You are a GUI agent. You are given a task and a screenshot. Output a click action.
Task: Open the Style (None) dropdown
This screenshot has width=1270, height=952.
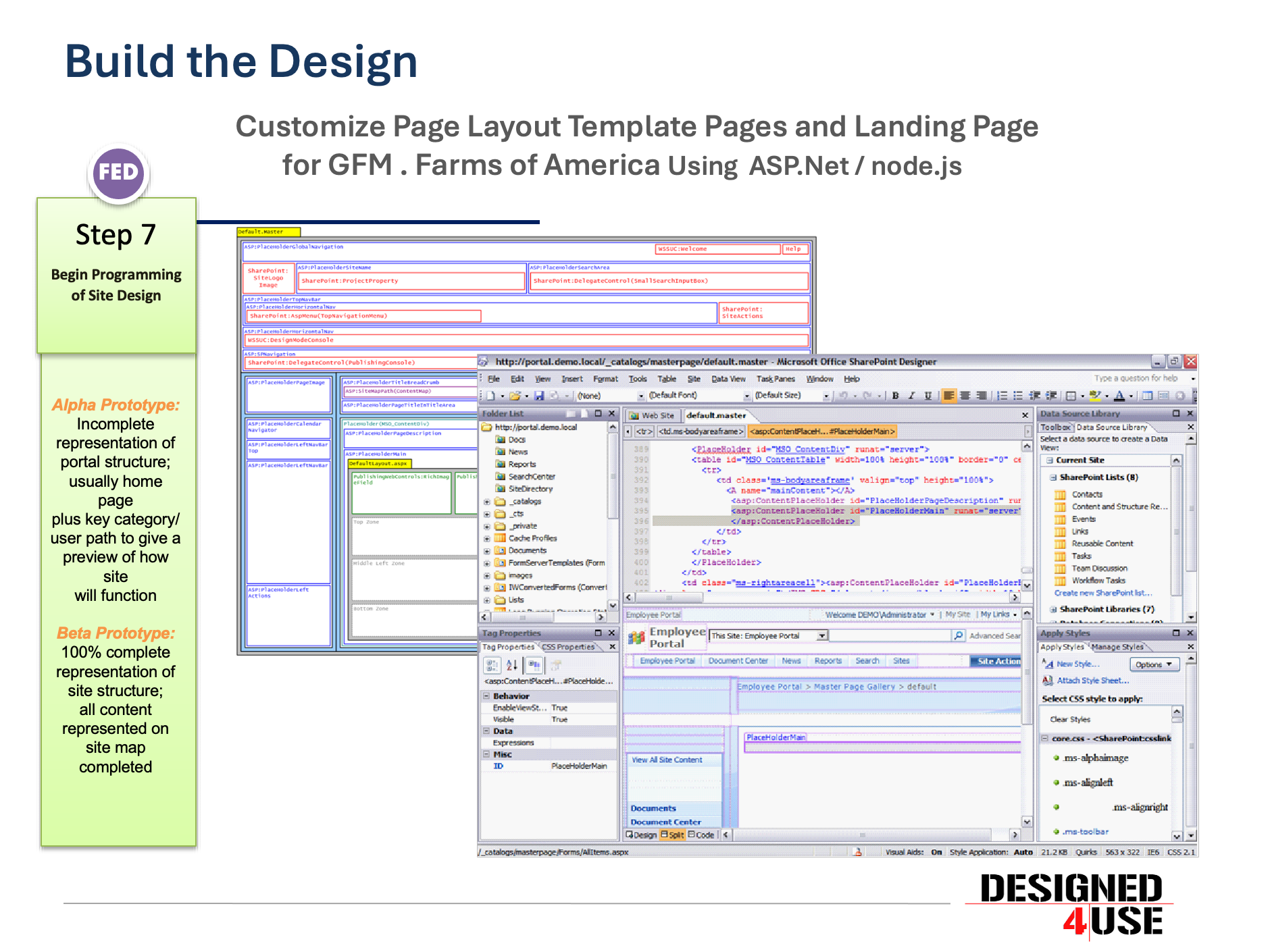[x=641, y=396]
